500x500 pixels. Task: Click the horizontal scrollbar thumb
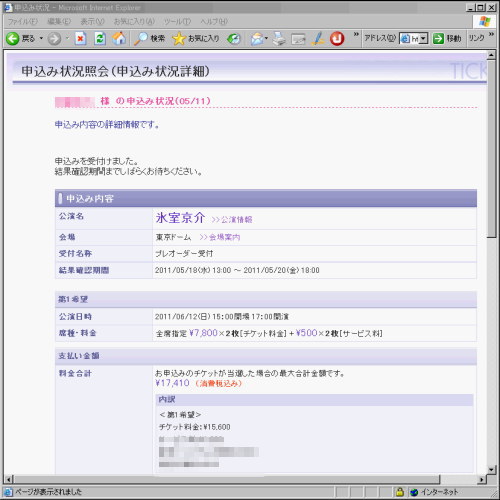click(227, 480)
